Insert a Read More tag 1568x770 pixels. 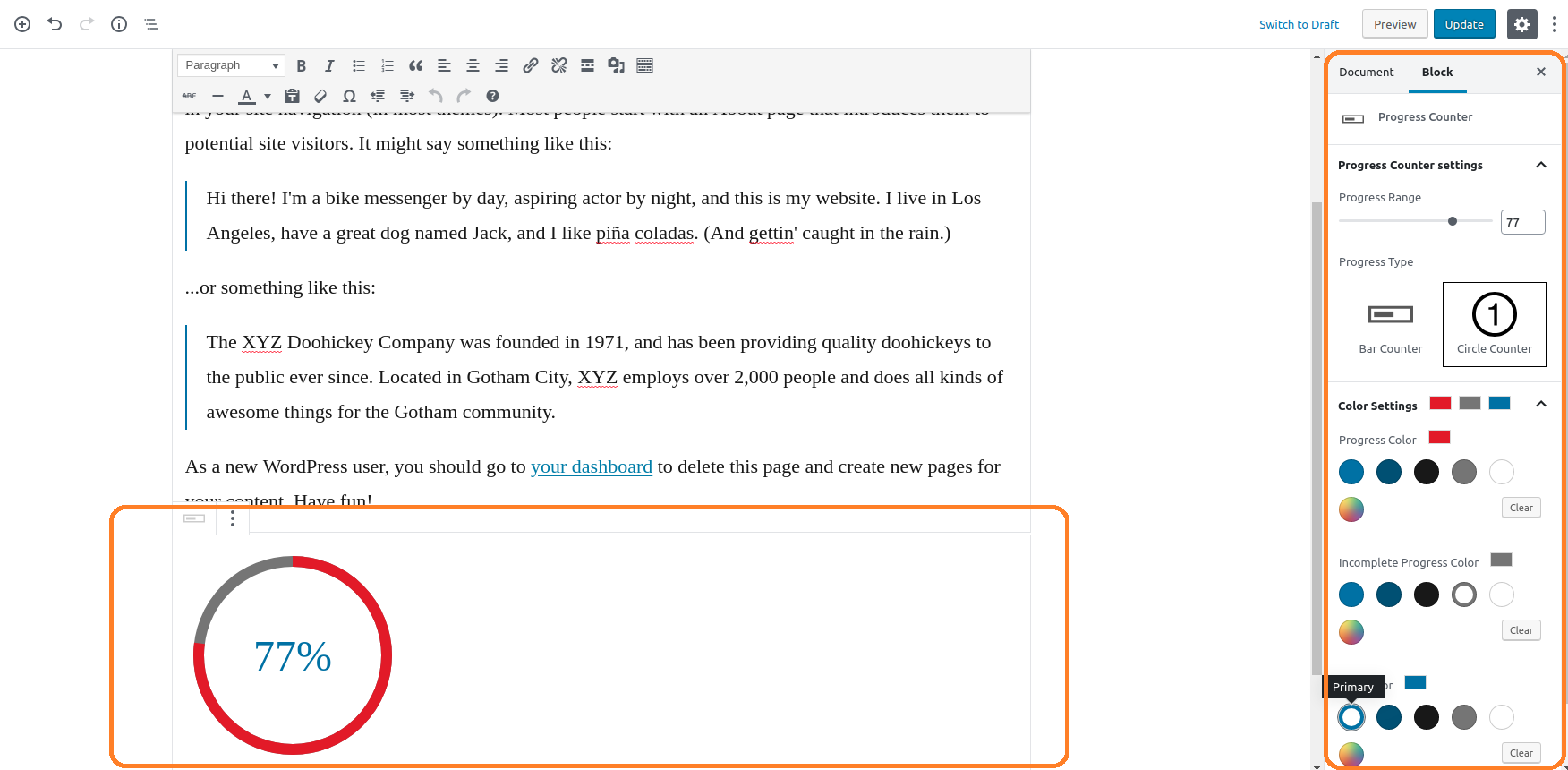587,65
